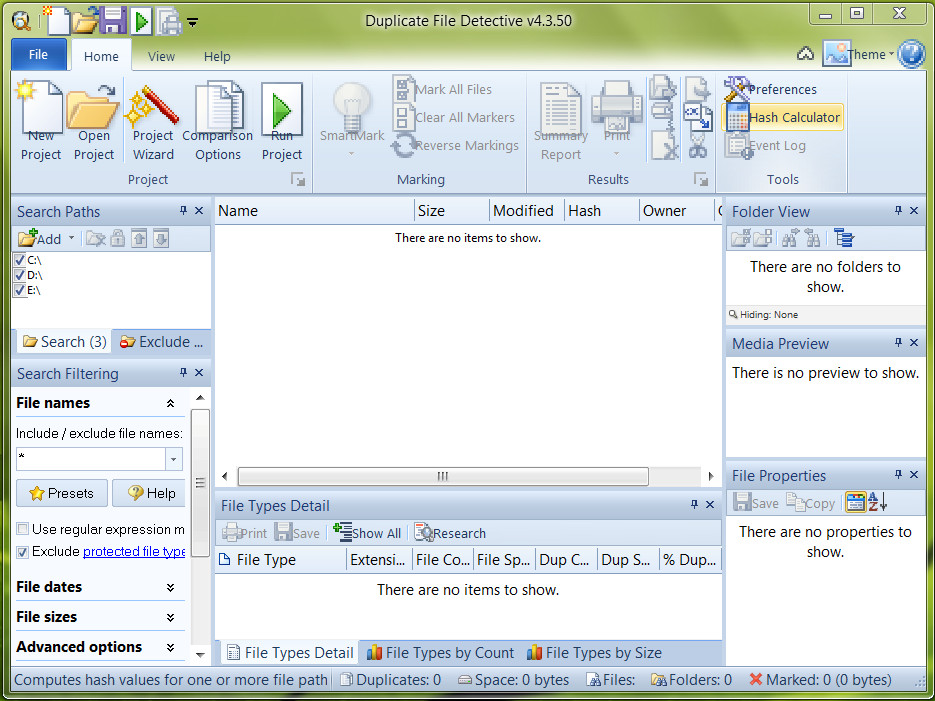This screenshot has width=935, height=701.
Task: Click the Add search path button
Action: (x=40, y=238)
